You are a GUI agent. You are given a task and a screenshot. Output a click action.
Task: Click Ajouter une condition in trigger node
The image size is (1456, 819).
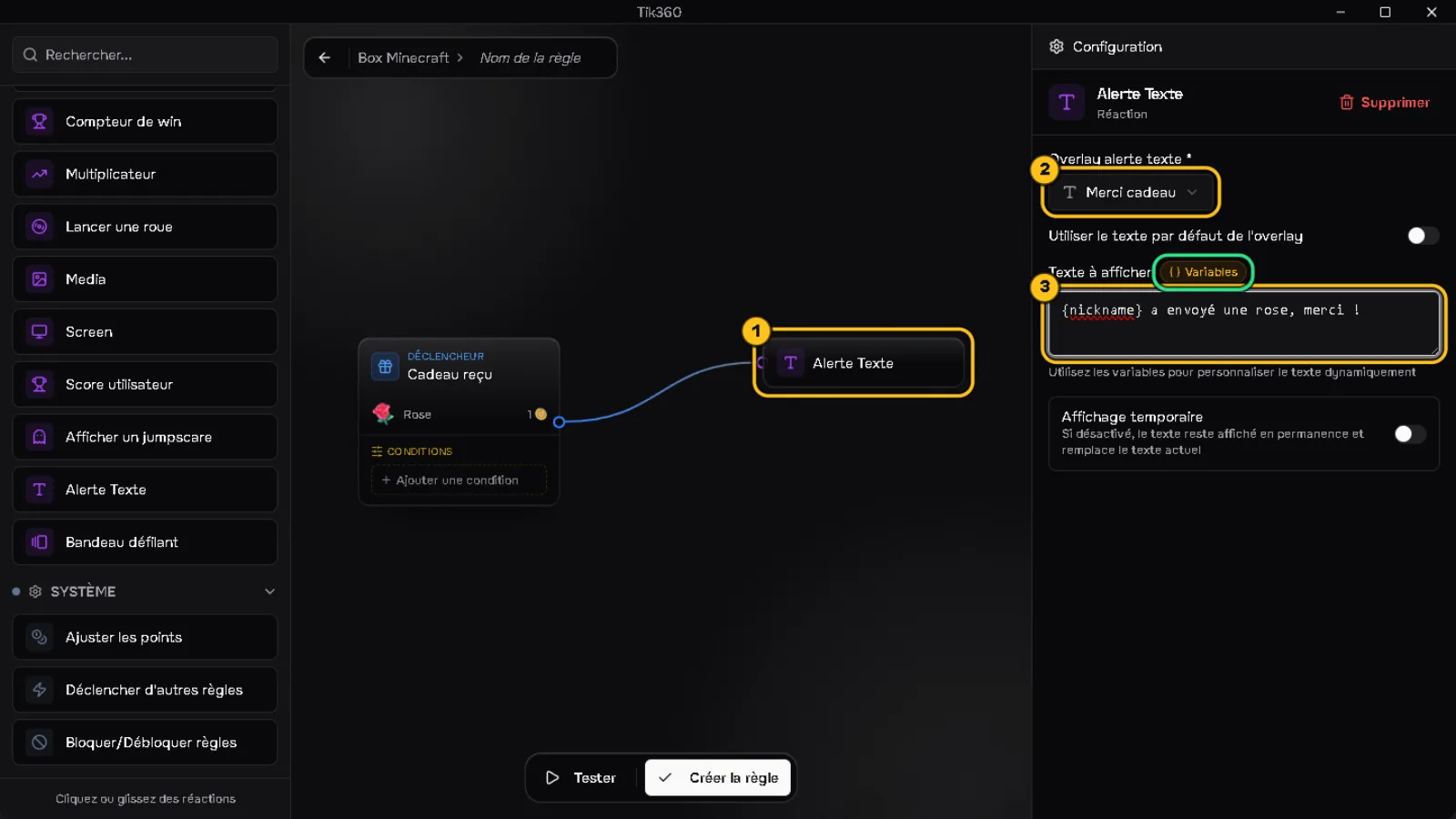(x=459, y=480)
